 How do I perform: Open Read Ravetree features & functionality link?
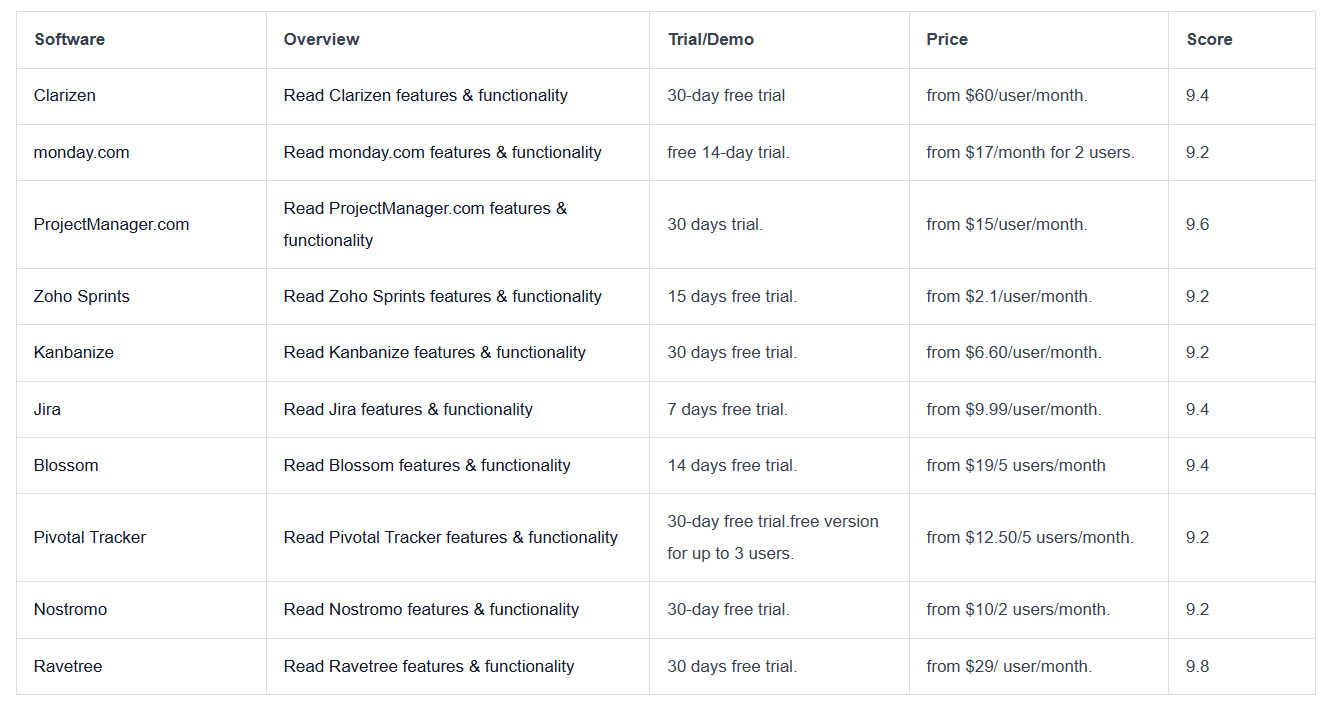click(429, 667)
